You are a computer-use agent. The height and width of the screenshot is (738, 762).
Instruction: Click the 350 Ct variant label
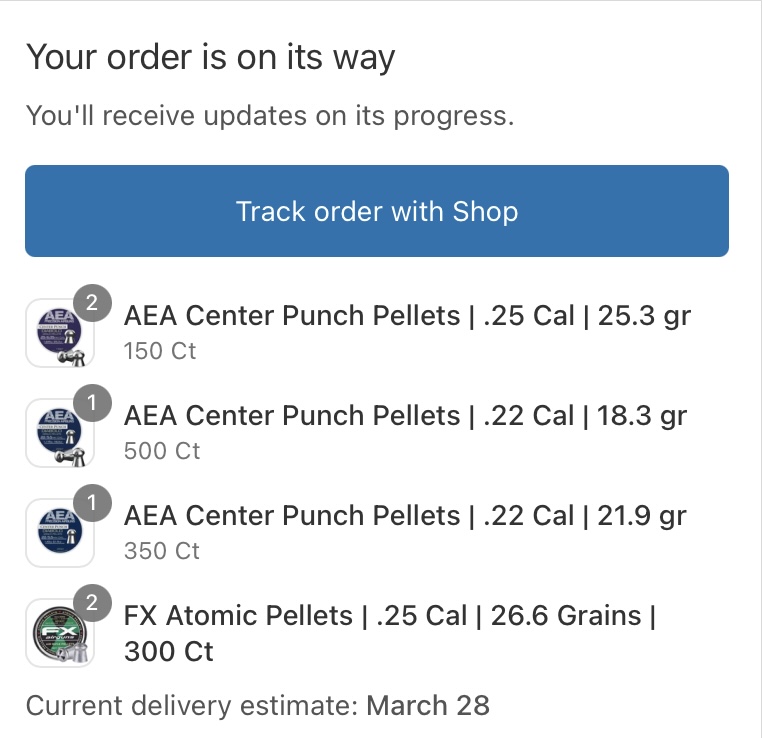pyautogui.click(x=162, y=551)
